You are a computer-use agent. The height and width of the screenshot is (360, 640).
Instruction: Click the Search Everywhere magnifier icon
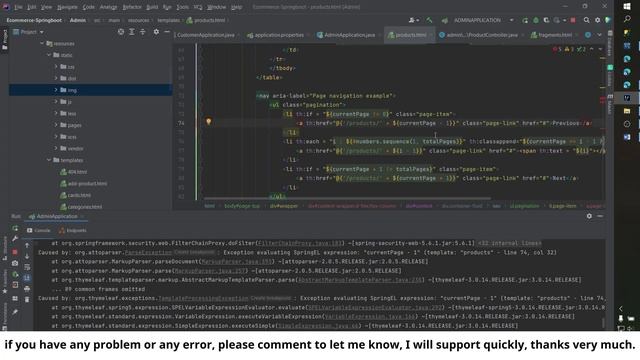point(587,20)
